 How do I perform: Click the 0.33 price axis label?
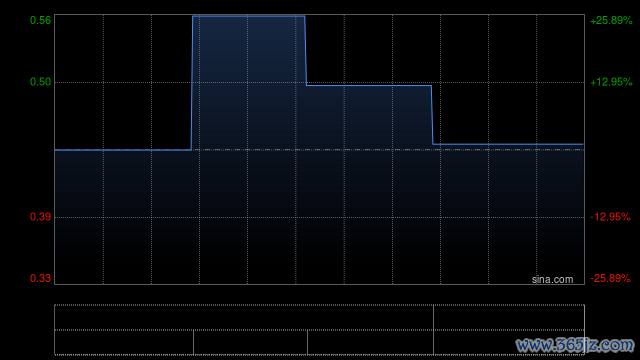pyautogui.click(x=40, y=278)
